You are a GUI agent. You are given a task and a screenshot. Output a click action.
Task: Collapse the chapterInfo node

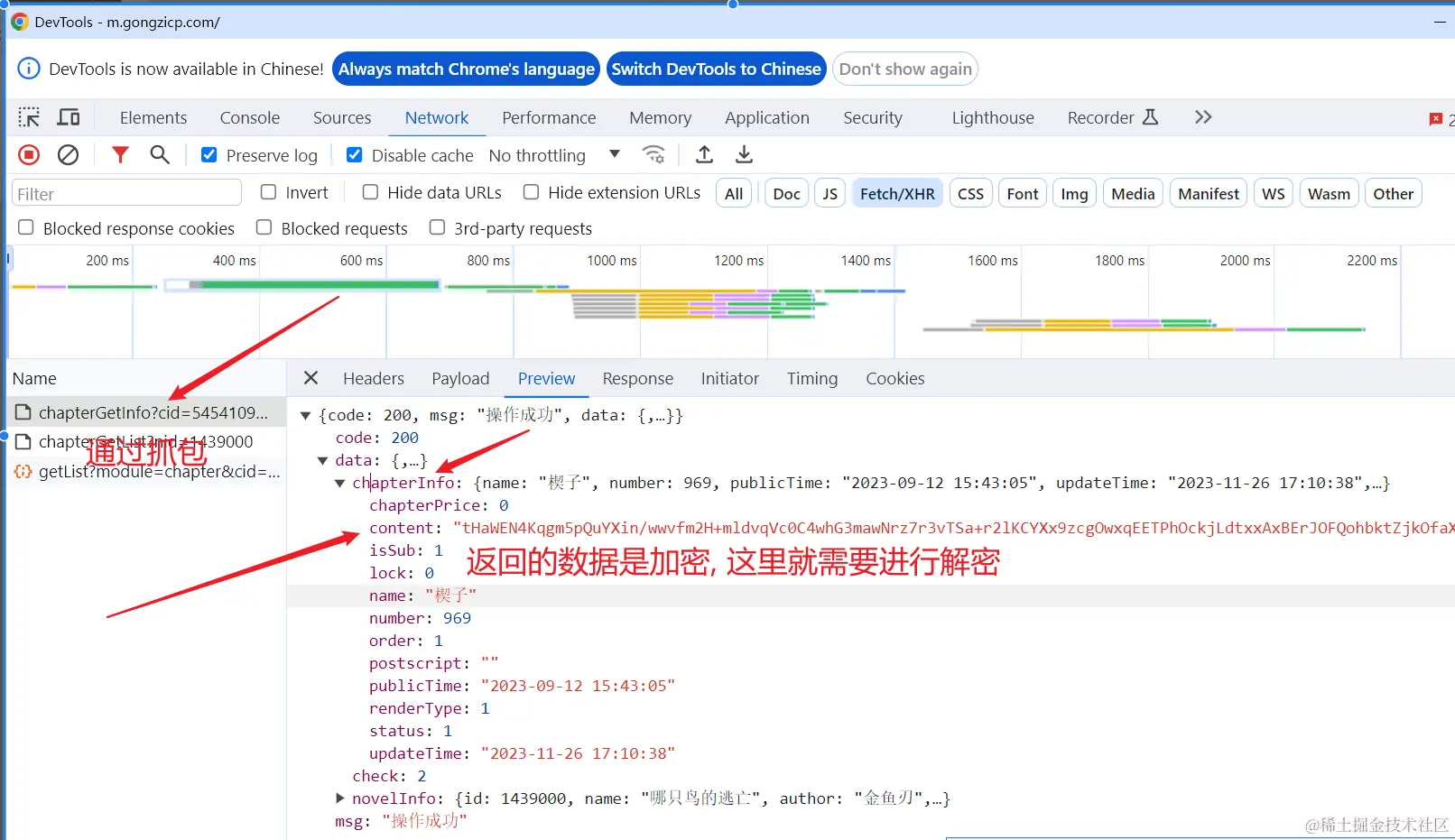pos(339,483)
